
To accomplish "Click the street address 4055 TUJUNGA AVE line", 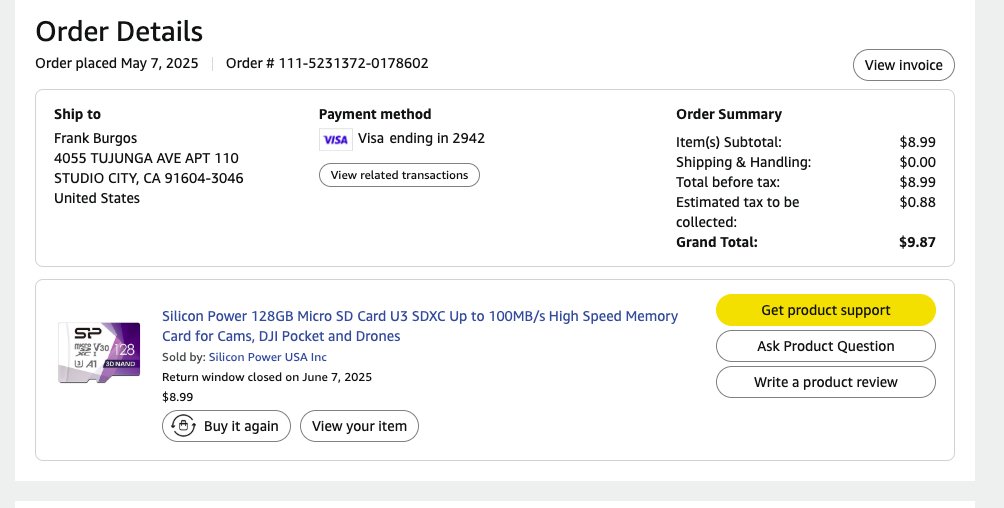I will point(146,158).
